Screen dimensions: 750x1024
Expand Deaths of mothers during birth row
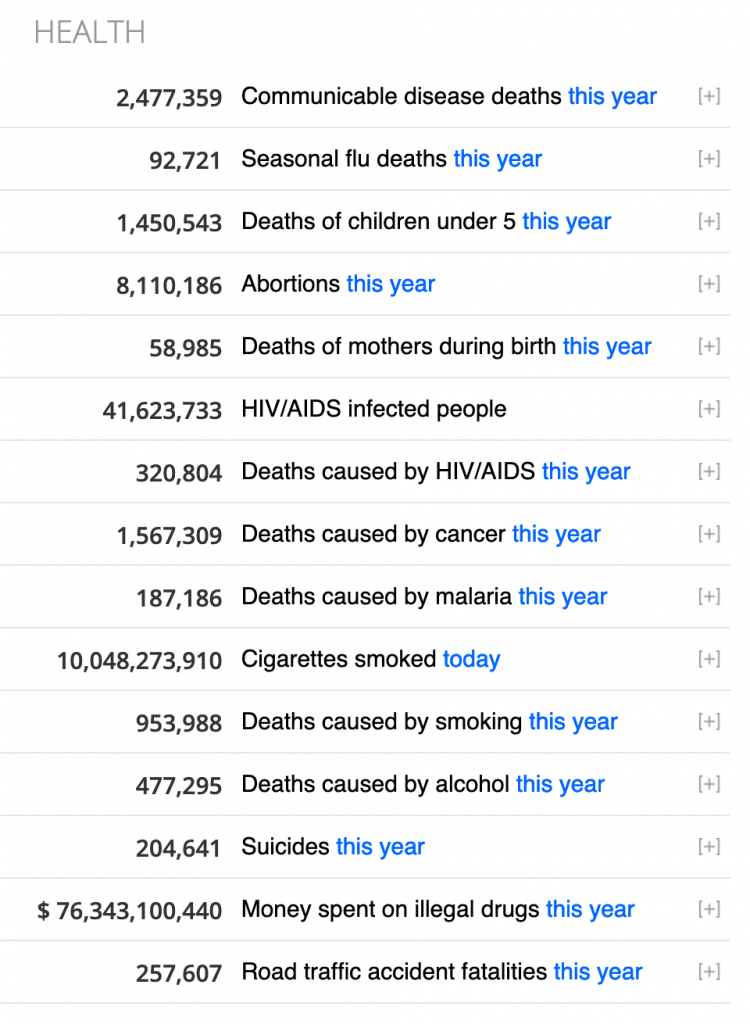(708, 346)
